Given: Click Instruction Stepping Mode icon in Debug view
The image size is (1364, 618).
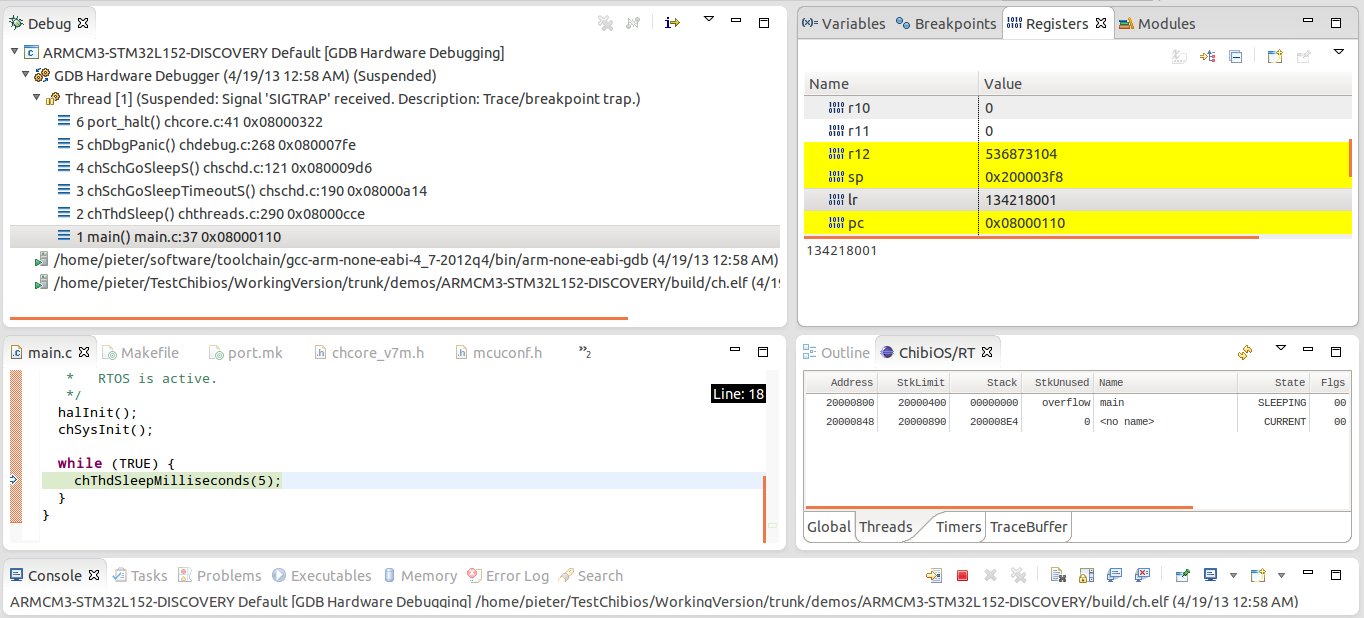Looking at the screenshot, I should [672, 22].
